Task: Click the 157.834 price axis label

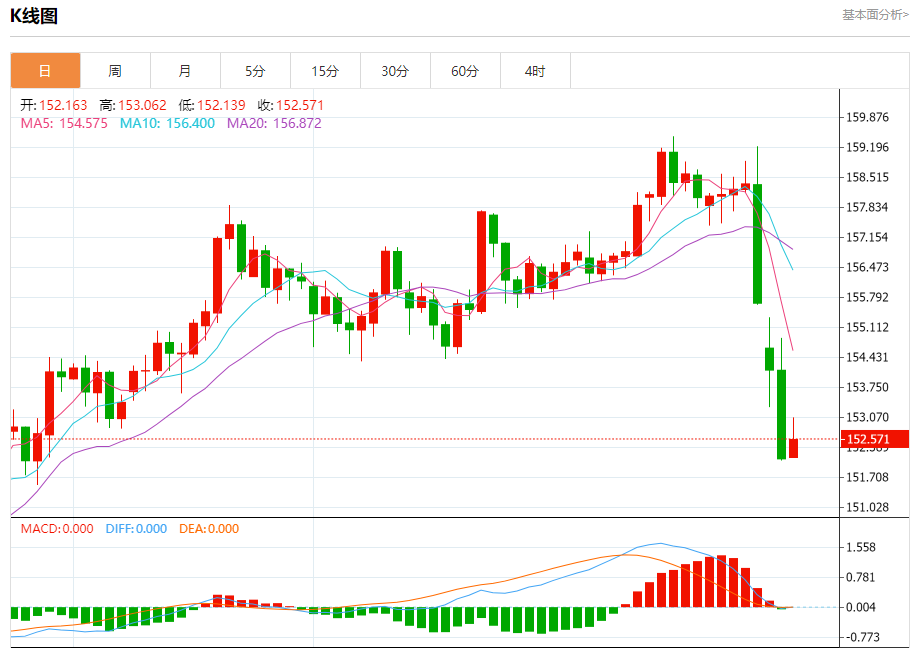Action: click(868, 207)
